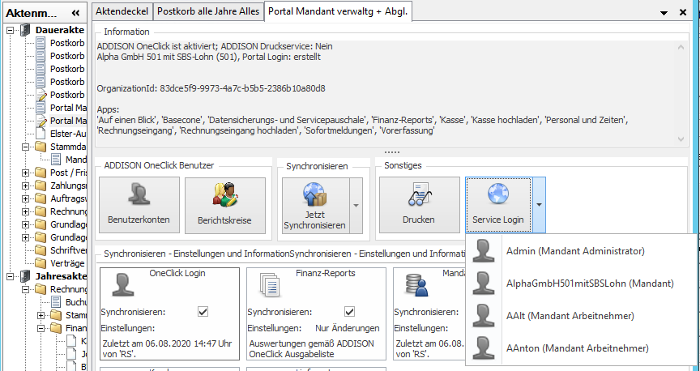Expand the Post / Fristen folder
Screen dimensions: 700x371
25,173
